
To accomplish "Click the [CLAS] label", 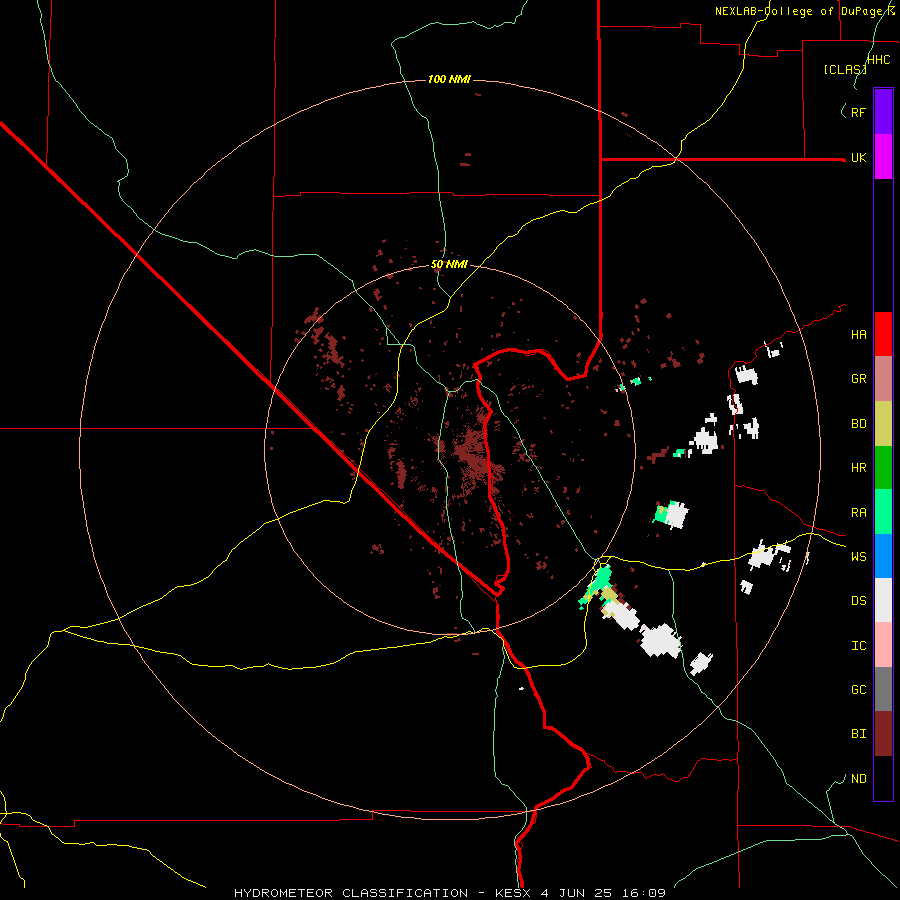I will (845, 69).
